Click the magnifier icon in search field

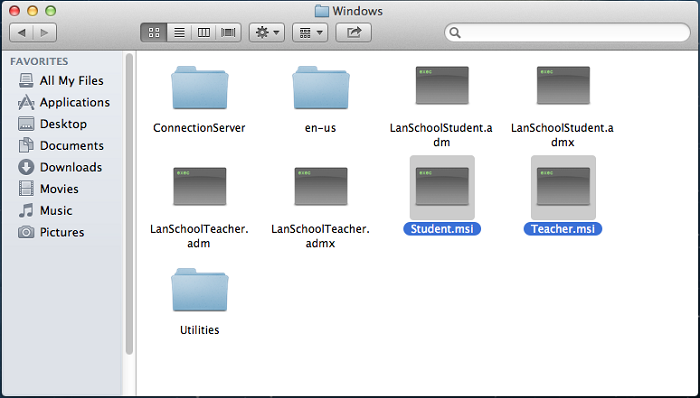pyautogui.click(x=455, y=33)
